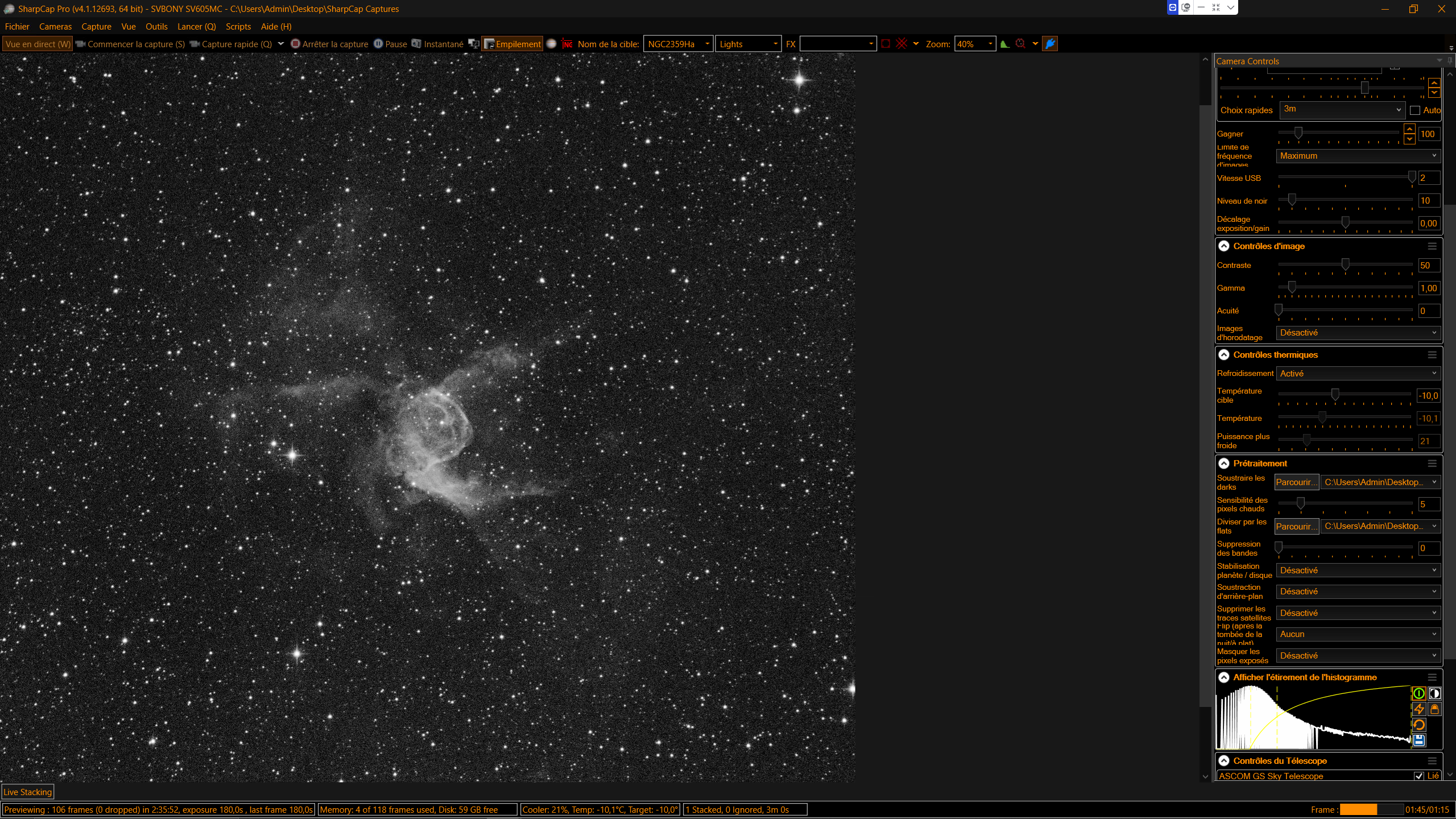Click Pause capture button
Viewport: 1456px width, 819px height.
coord(390,44)
